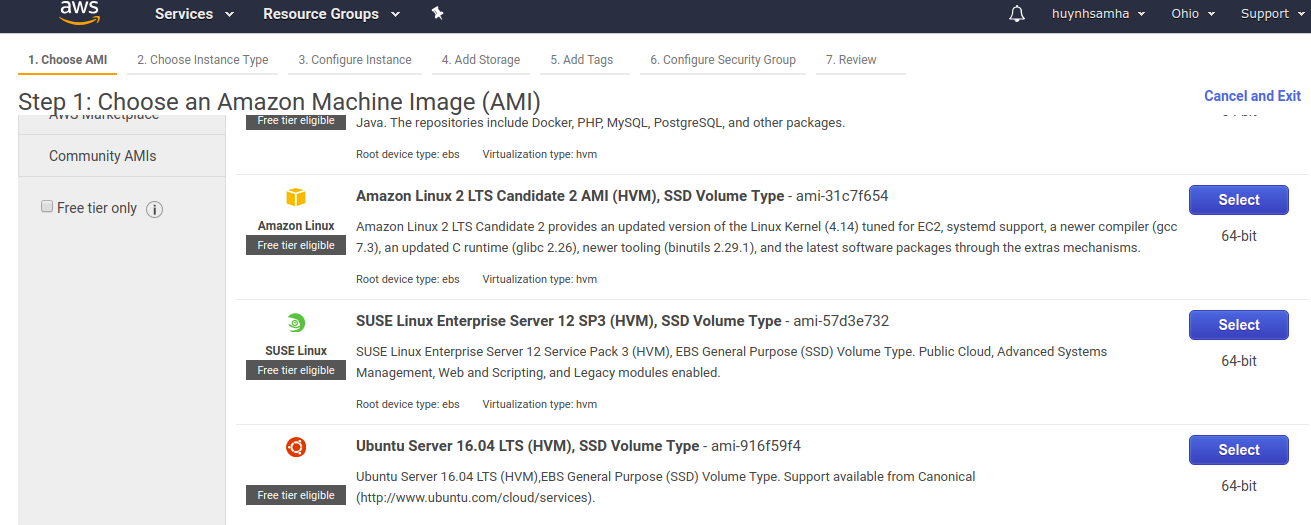The image size is (1311, 525).
Task: Expand the Resource Groups dropdown
Action: pos(331,14)
